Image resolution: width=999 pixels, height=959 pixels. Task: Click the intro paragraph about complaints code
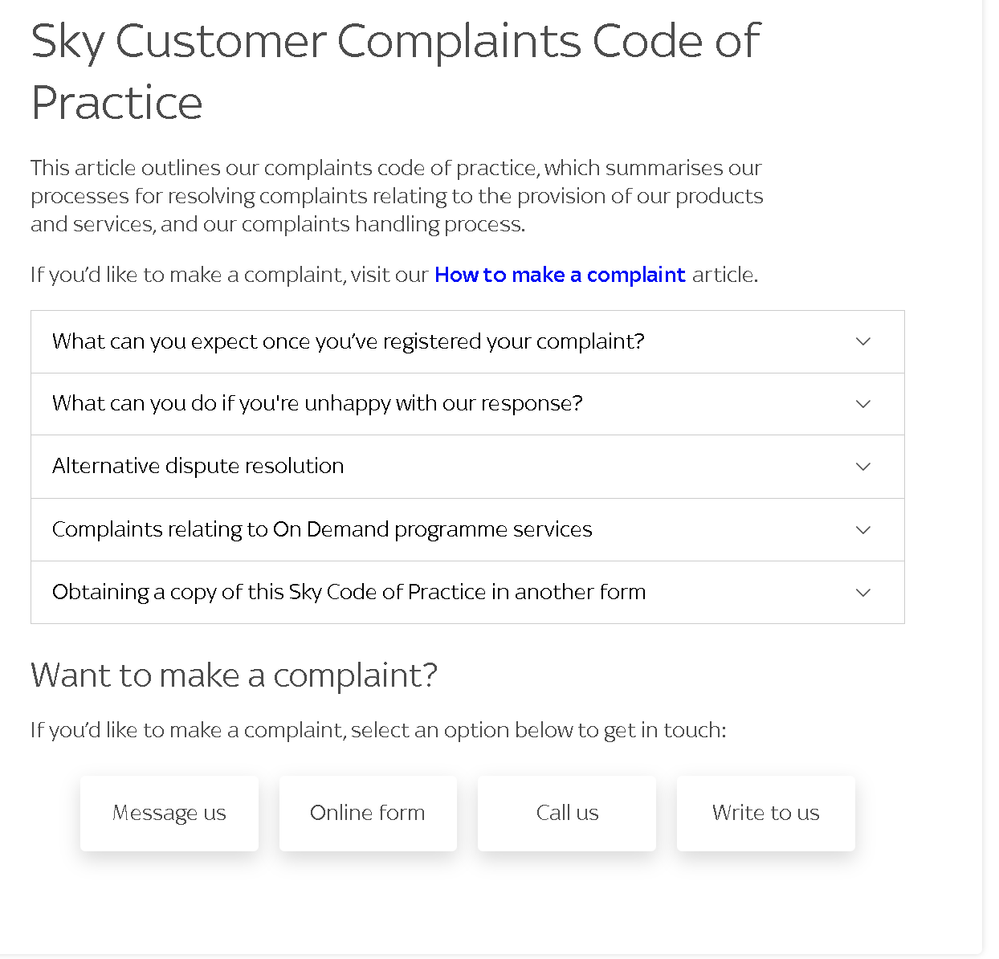396,196
